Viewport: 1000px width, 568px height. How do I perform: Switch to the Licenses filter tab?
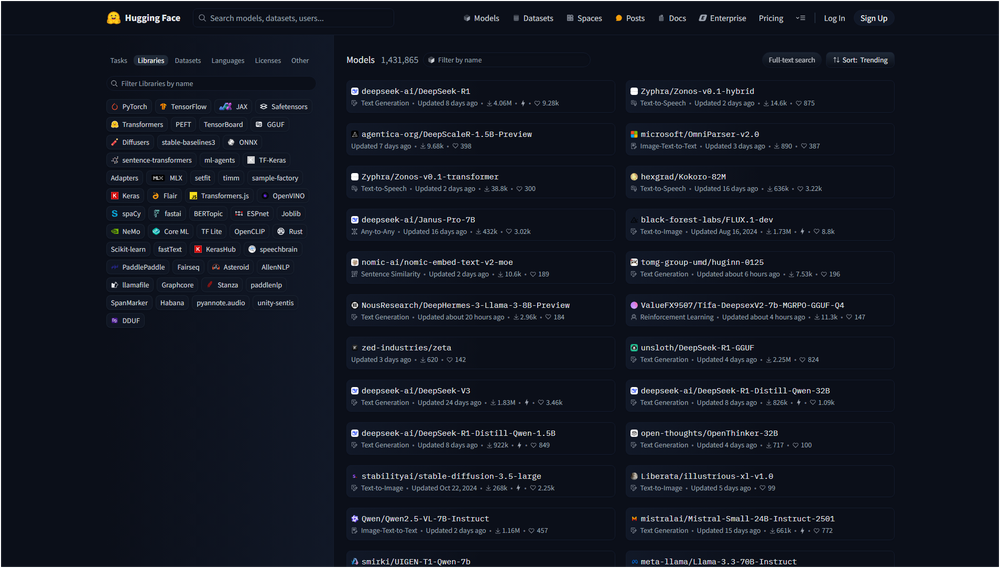[268, 61]
